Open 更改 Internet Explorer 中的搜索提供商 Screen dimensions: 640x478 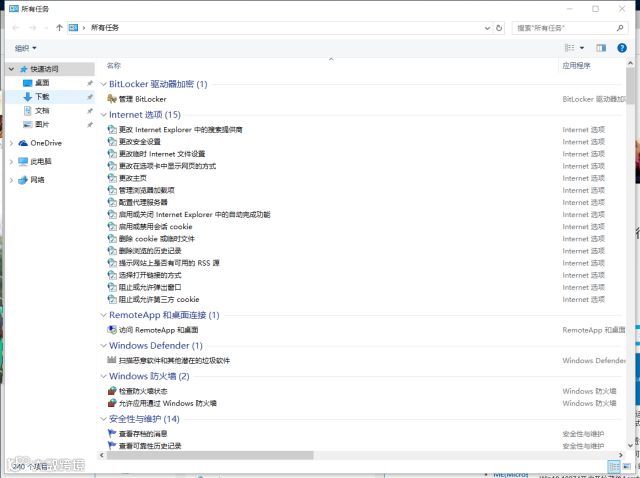(x=180, y=129)
